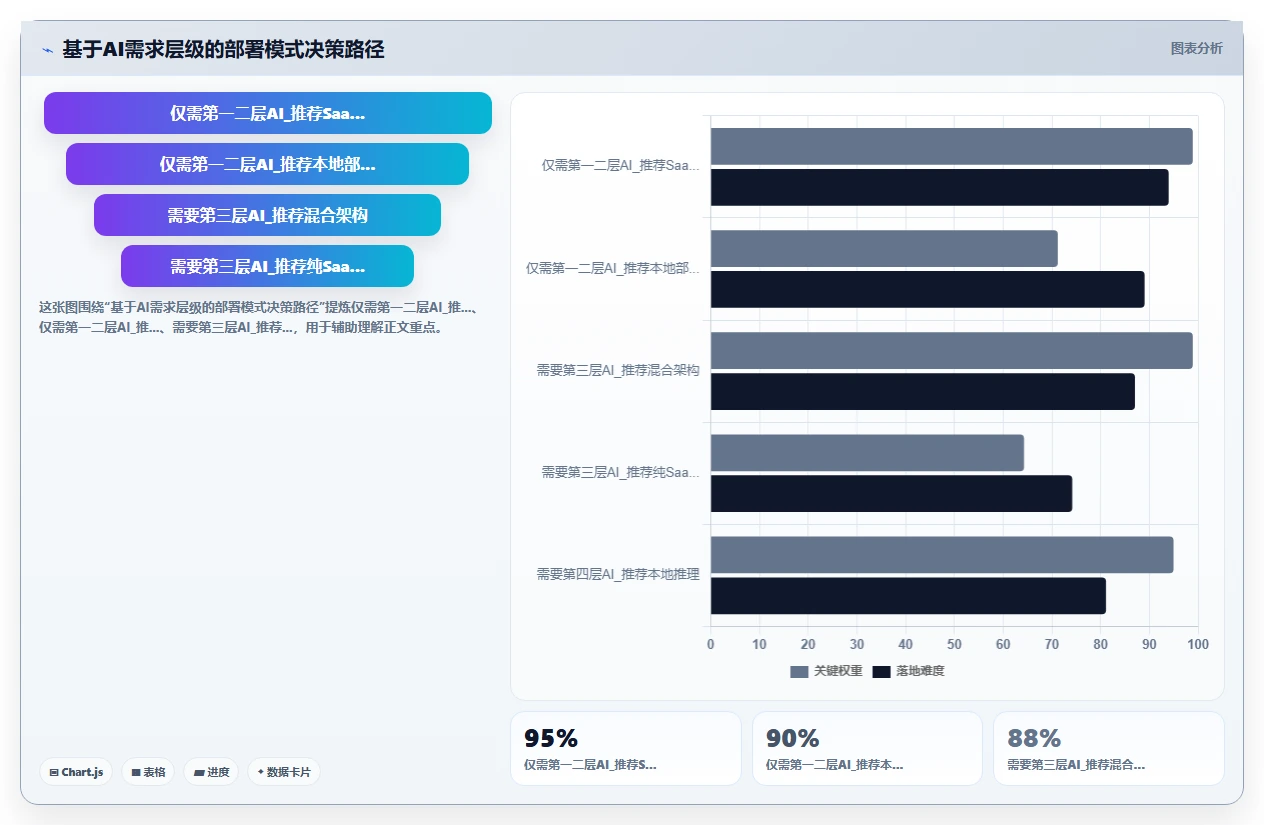Screen dimensions: 1264x825
Task: Click the 关键权重 bar for 需要第三层AI_推荐纯Saa...
Action: tap(867, 452)
